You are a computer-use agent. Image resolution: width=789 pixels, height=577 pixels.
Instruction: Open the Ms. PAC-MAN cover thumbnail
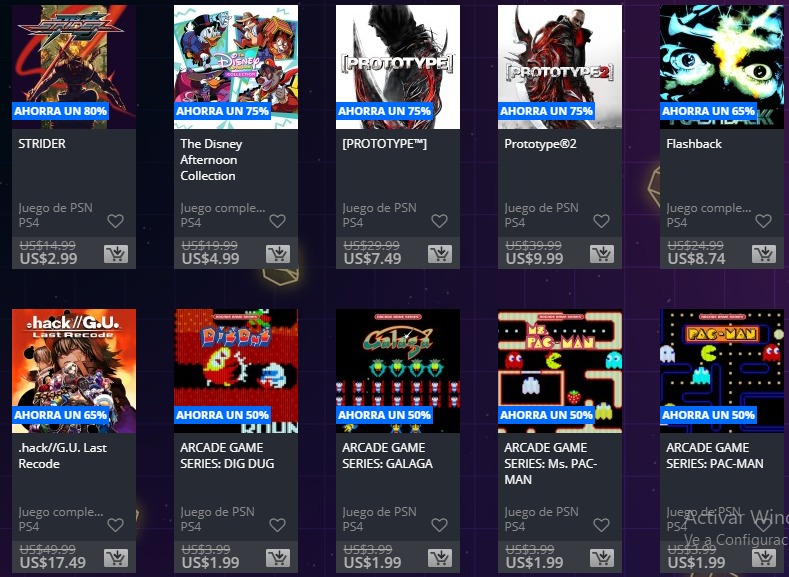[560, 371]
